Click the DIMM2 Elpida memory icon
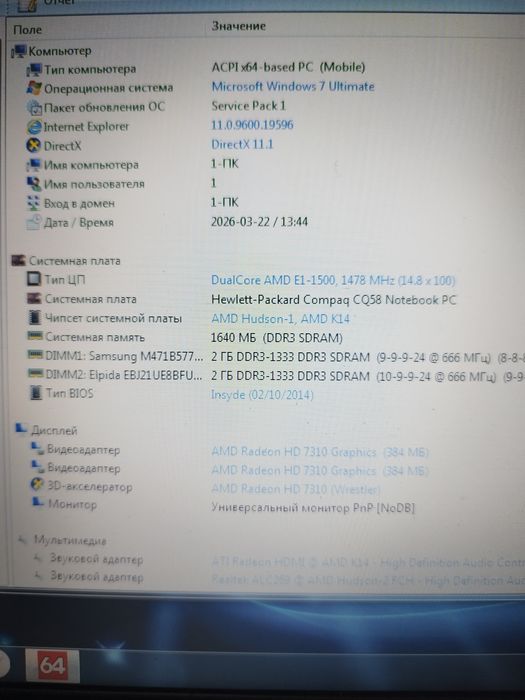Viewport: 525px width, 700px height. click(x=35, y=373)
